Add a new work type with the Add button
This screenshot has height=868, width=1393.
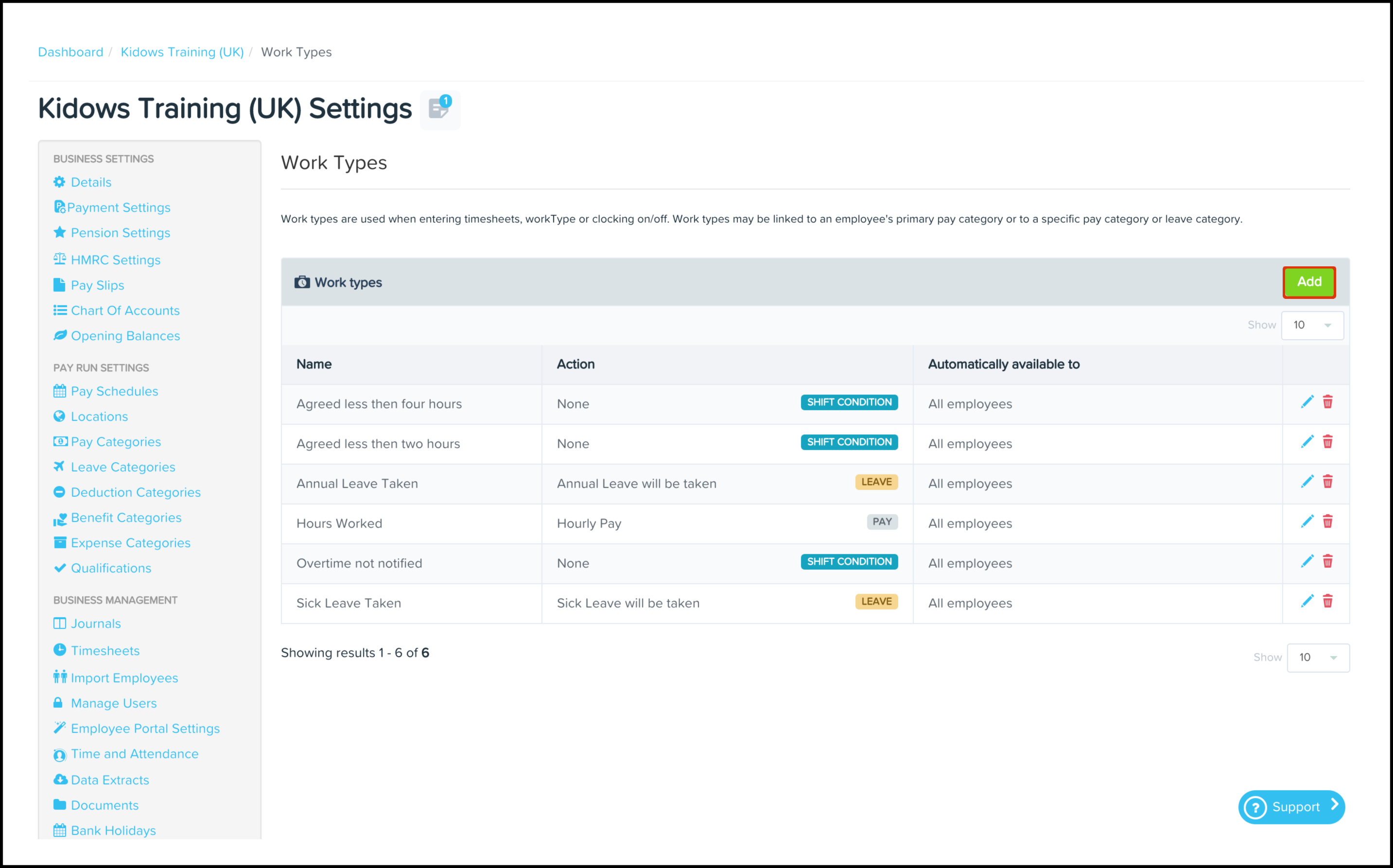click(x=1309, y=282)
